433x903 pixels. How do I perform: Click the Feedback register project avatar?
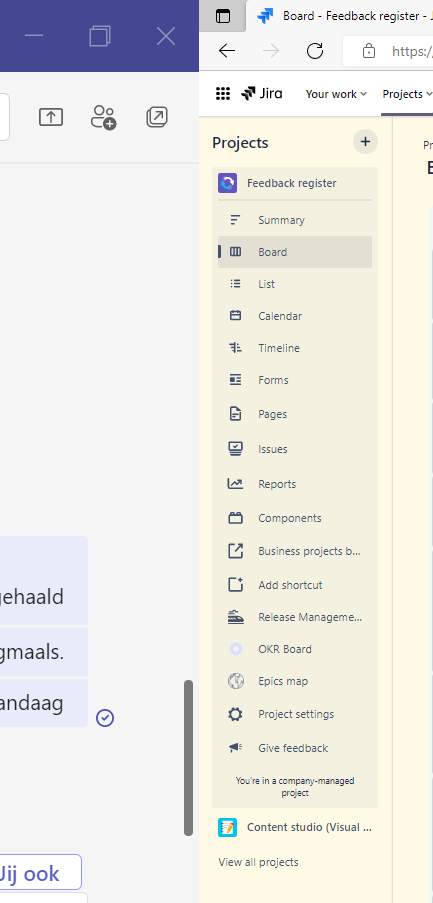(x=227, y=183)
